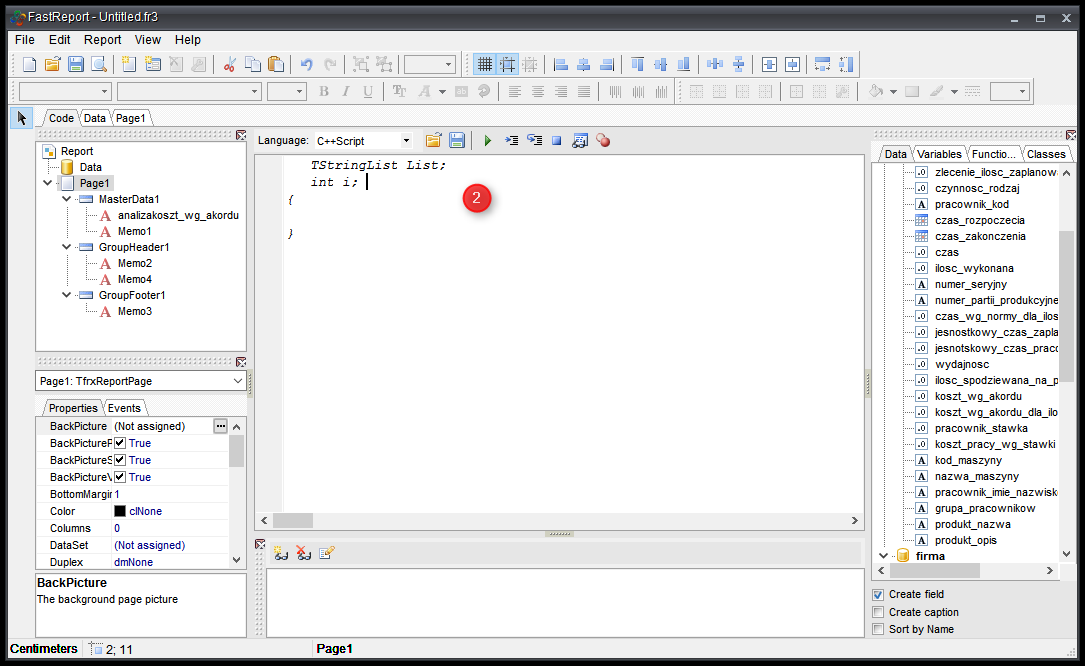Enable the Create caption checkbox
The width and height of the screenshot is (1085, 666).
coord(879,612)
